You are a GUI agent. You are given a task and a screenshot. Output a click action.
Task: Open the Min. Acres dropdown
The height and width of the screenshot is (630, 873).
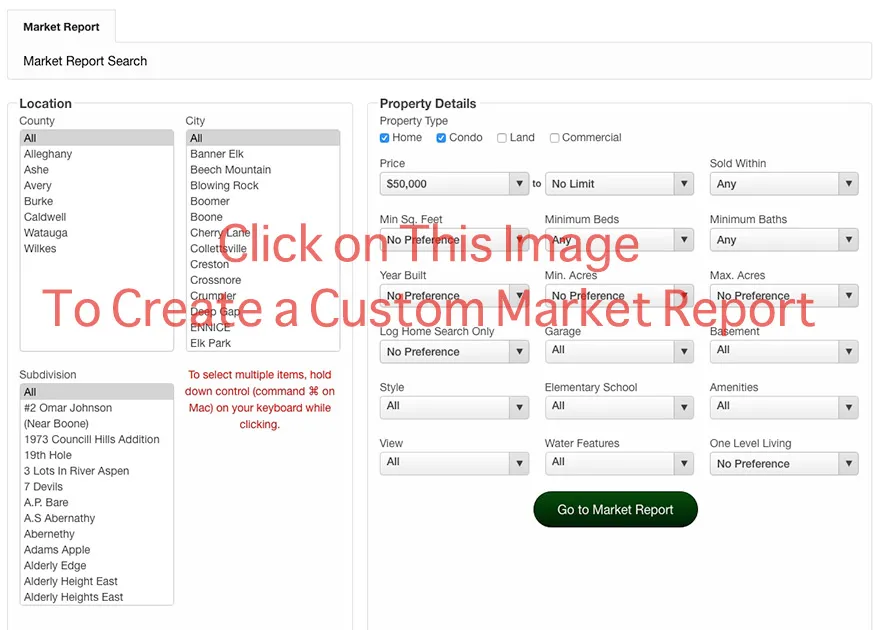[x=619, y=296]
